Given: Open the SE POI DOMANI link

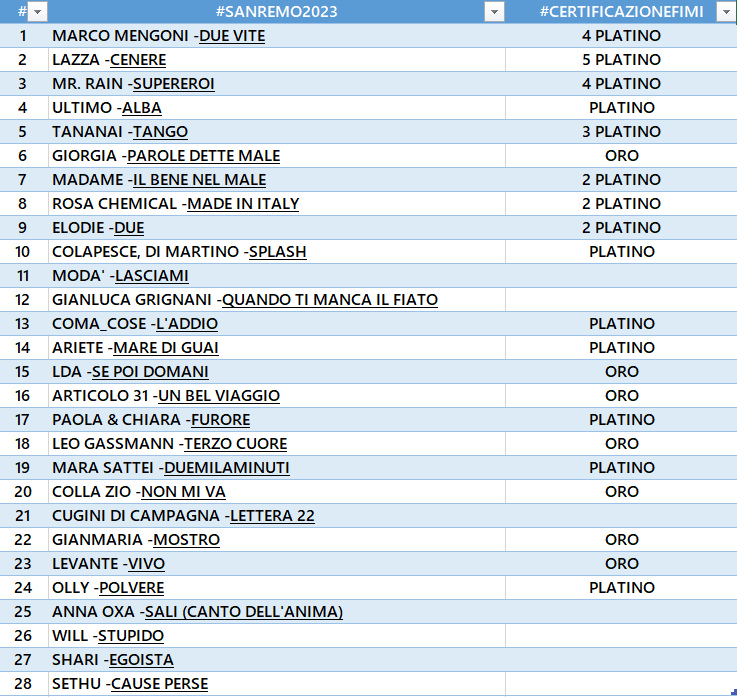Looking at the screenshot, I should point(150,371).
